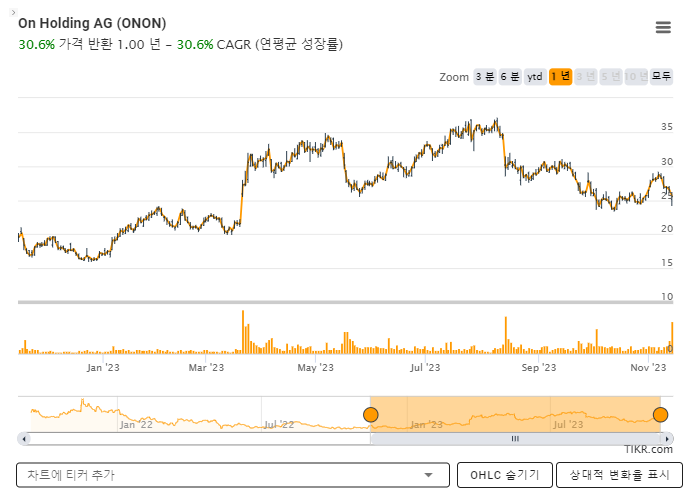Viewport: 689px width, 501px height.
Task: Open the chart hamburger menu
Action: [x=663, y=28]
